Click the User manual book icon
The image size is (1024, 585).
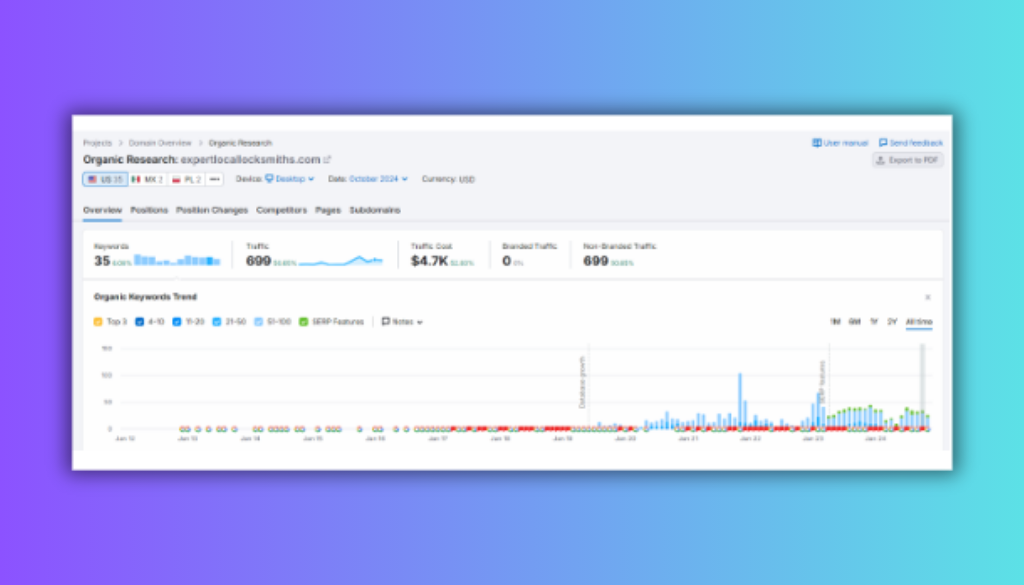point(817,143)
